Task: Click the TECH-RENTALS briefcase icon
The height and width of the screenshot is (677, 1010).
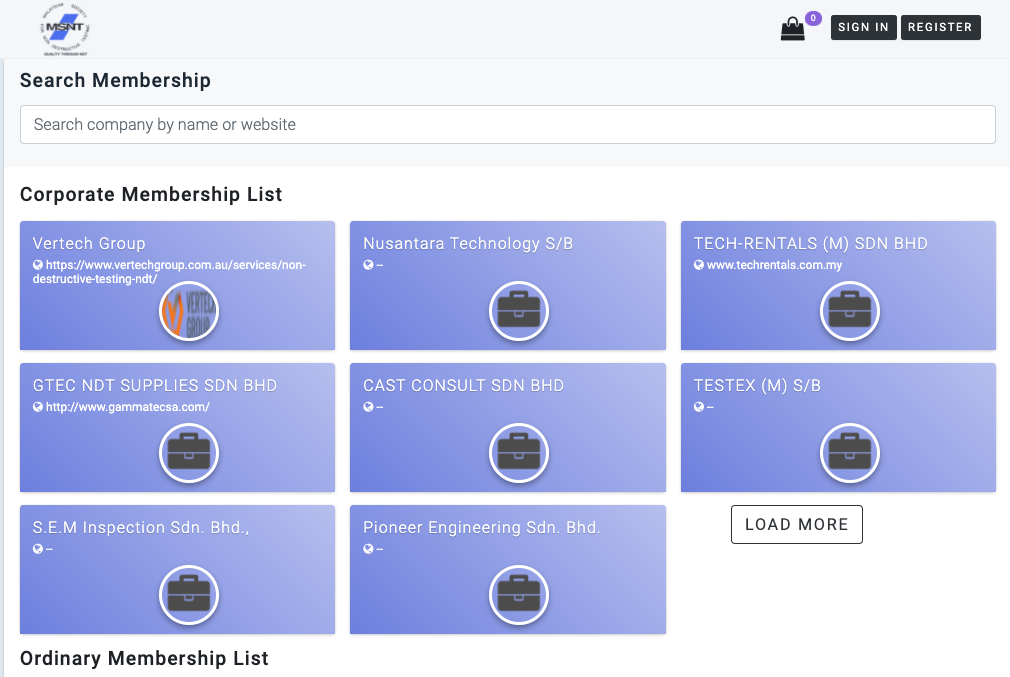Action: 850,311
